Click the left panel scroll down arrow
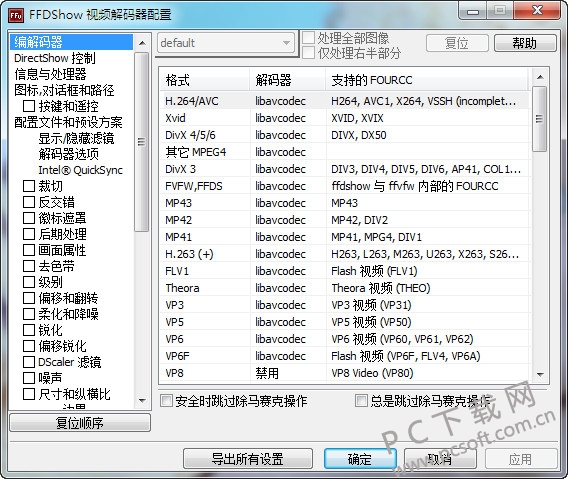The height and width of the screenshot is (479, 568). tap(142, 401)
